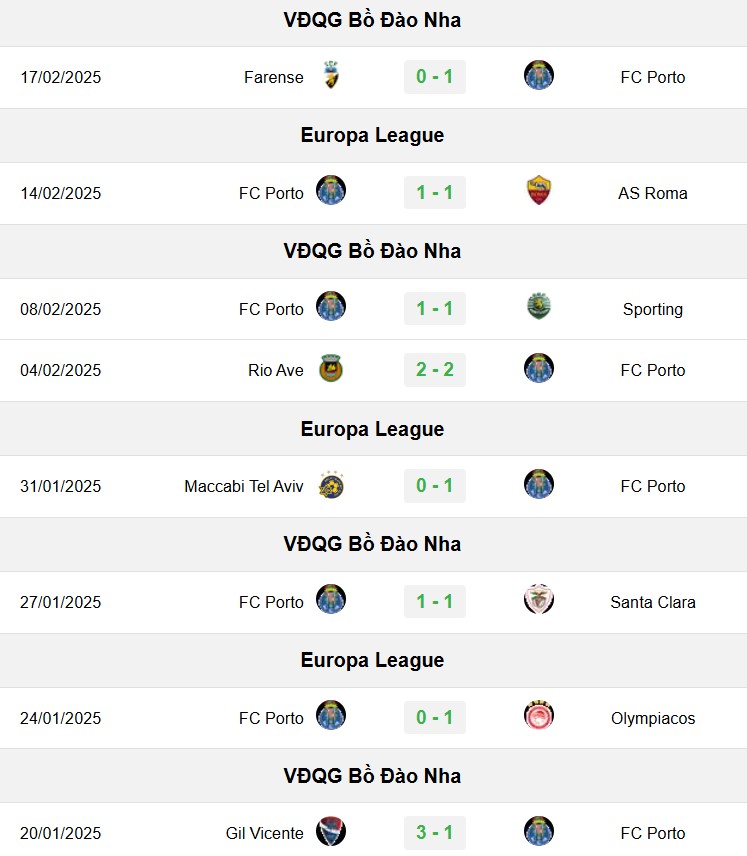Click FC Porto crest in Farense match
Image resolution: width=747 pixels, height=856 pixels.
coord(538,75)
